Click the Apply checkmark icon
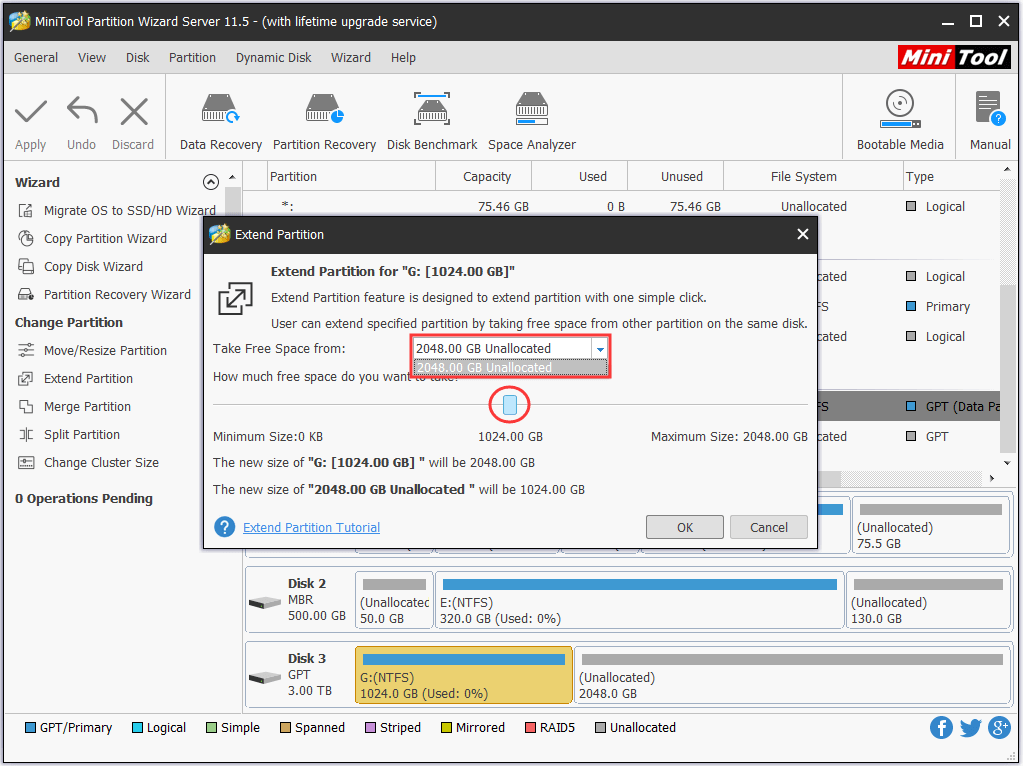The width and height of the screenshot is (1023, 766). 31,112
